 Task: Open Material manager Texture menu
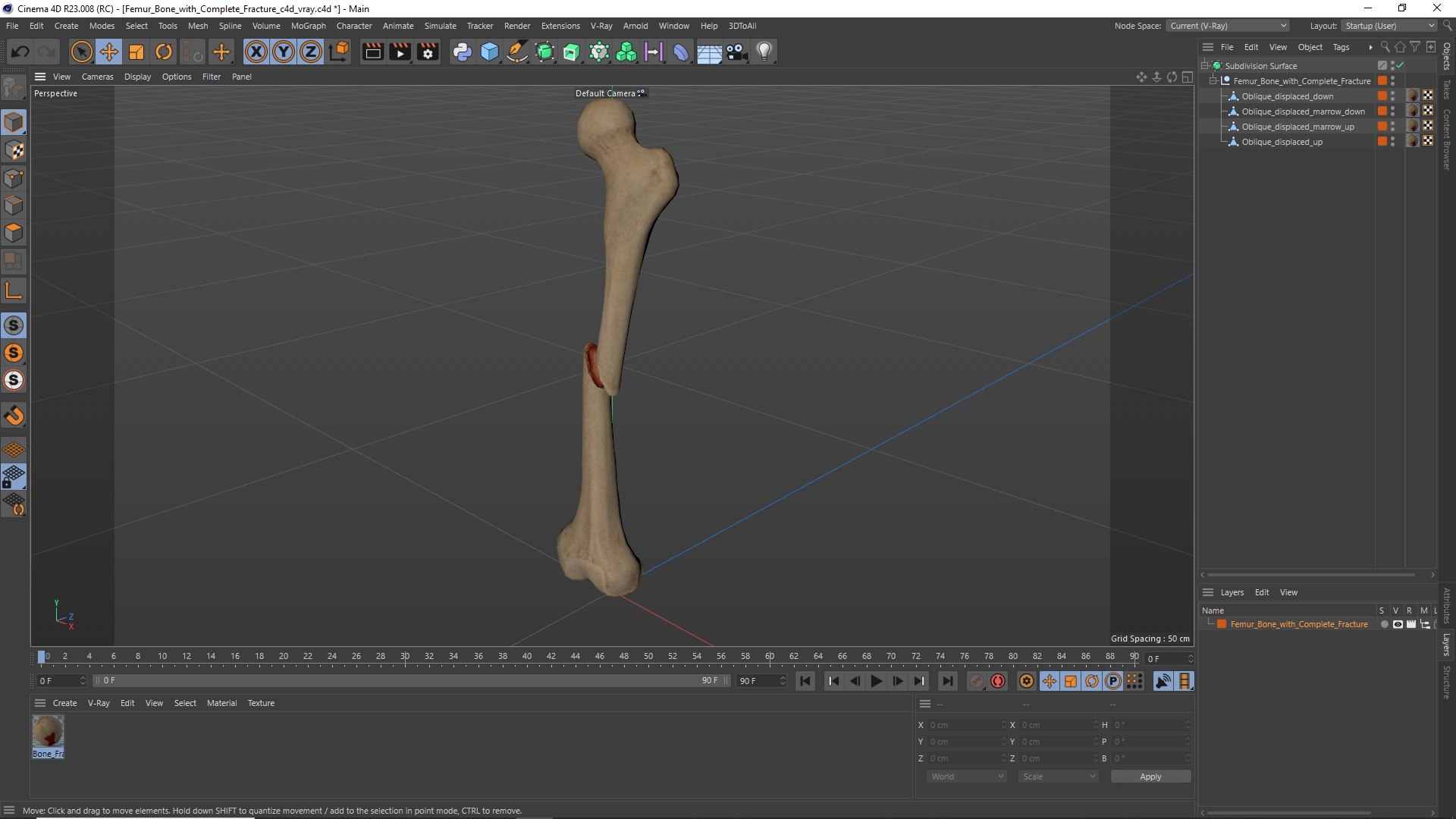pyautogui.click(x=261, y=703)
